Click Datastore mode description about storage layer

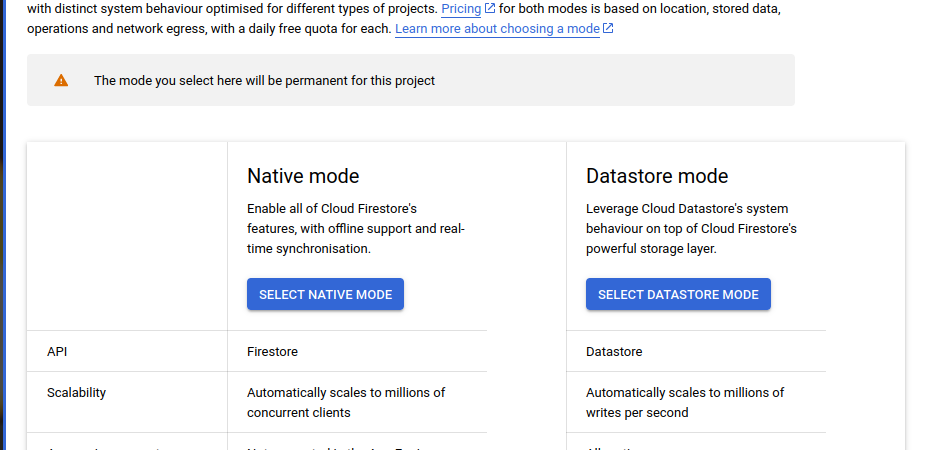[691, 229]
